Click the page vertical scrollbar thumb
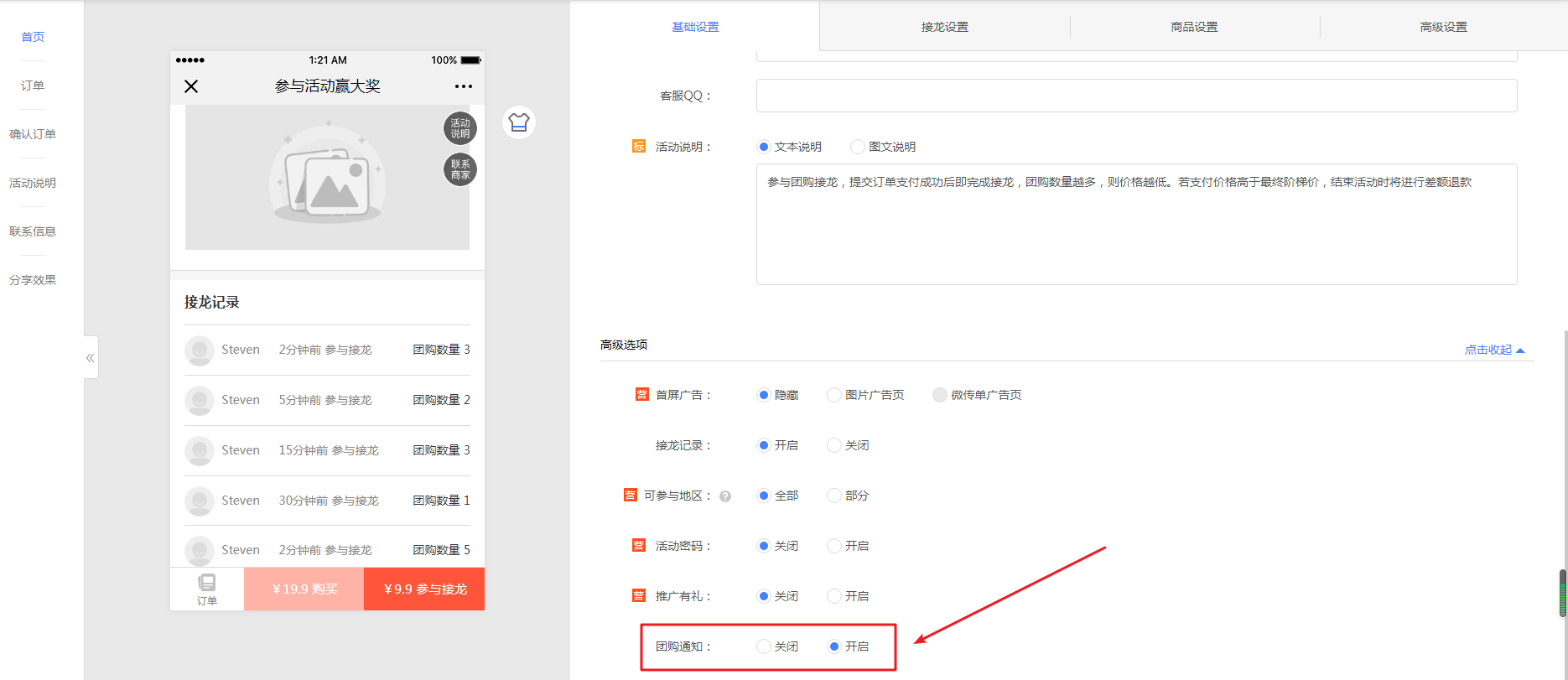Viewport: 1568px width, 680px height. point(1563,593)
